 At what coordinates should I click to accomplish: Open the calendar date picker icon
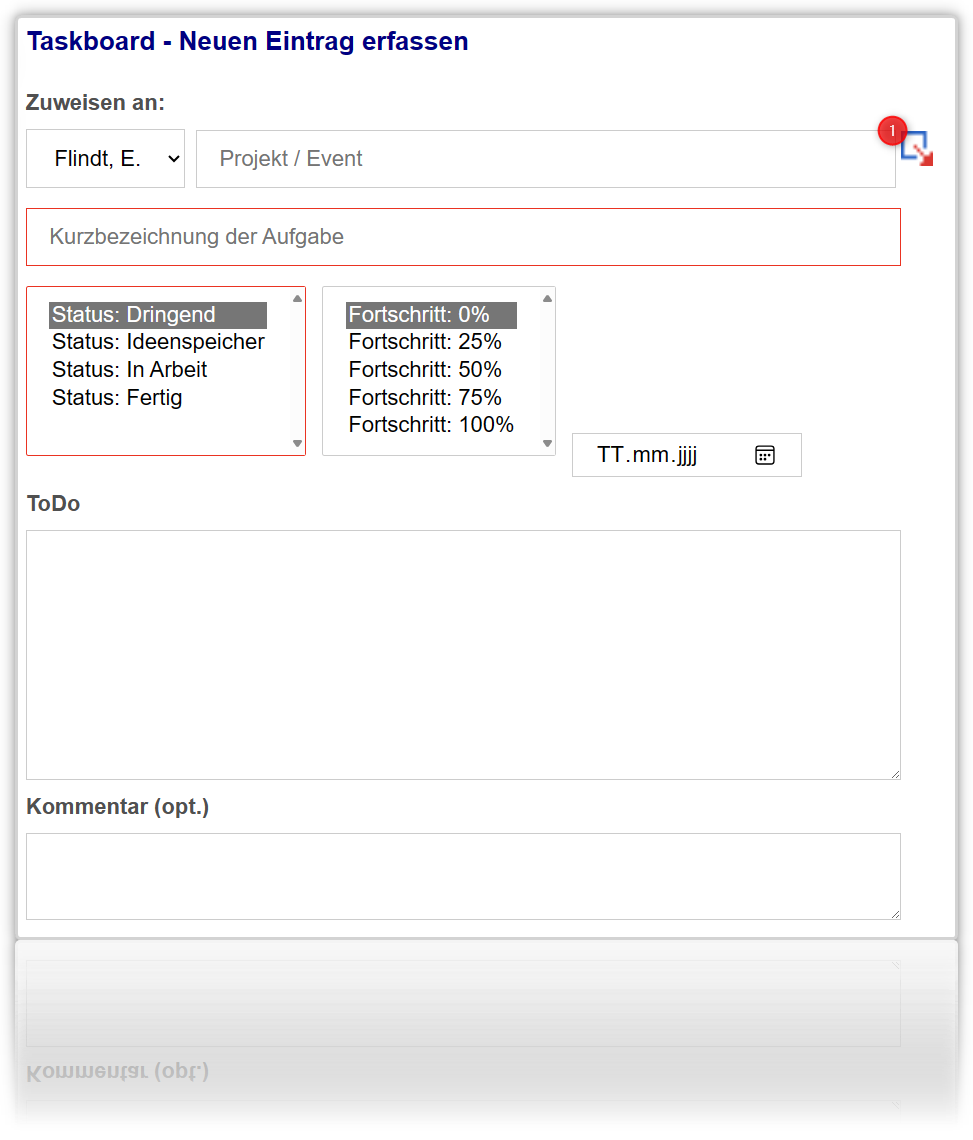(765, 455)
